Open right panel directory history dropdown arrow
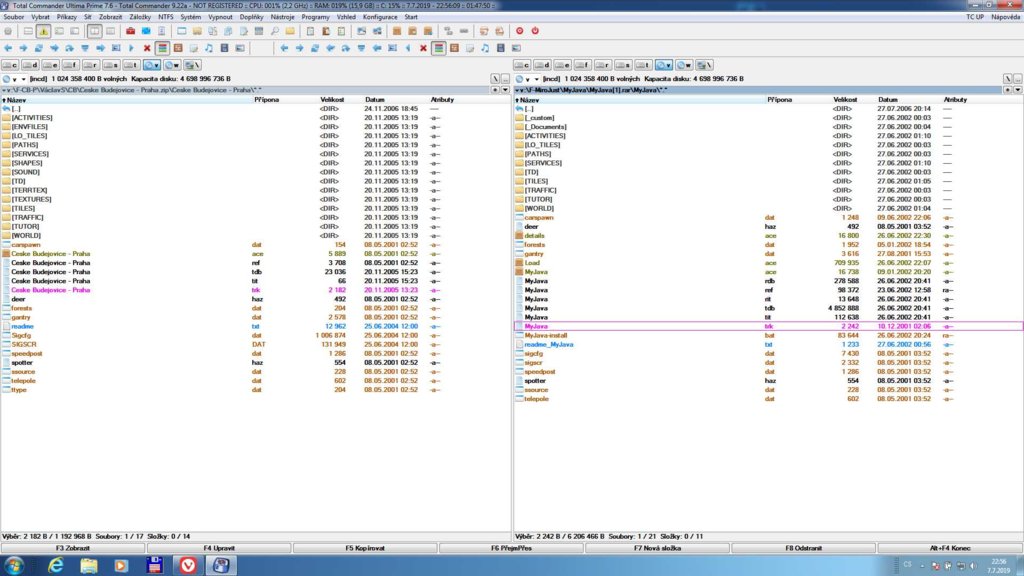Screen dimensions: 1024x576 (x=1017, y=89)
